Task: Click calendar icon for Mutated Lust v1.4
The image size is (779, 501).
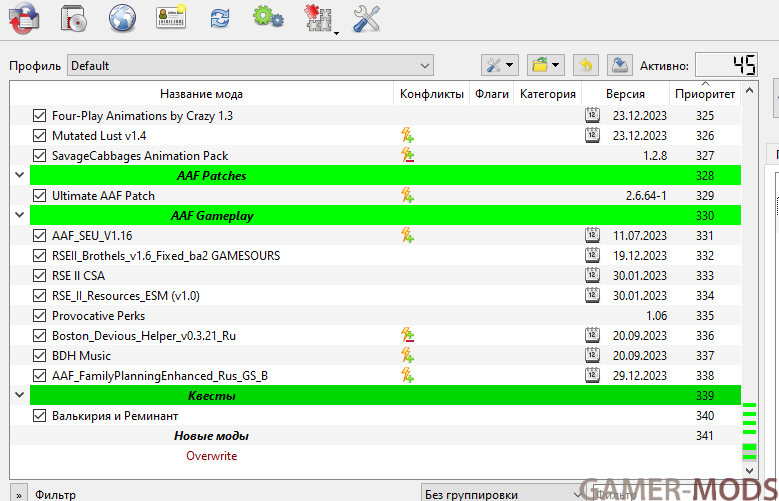Action: [592, 135]
